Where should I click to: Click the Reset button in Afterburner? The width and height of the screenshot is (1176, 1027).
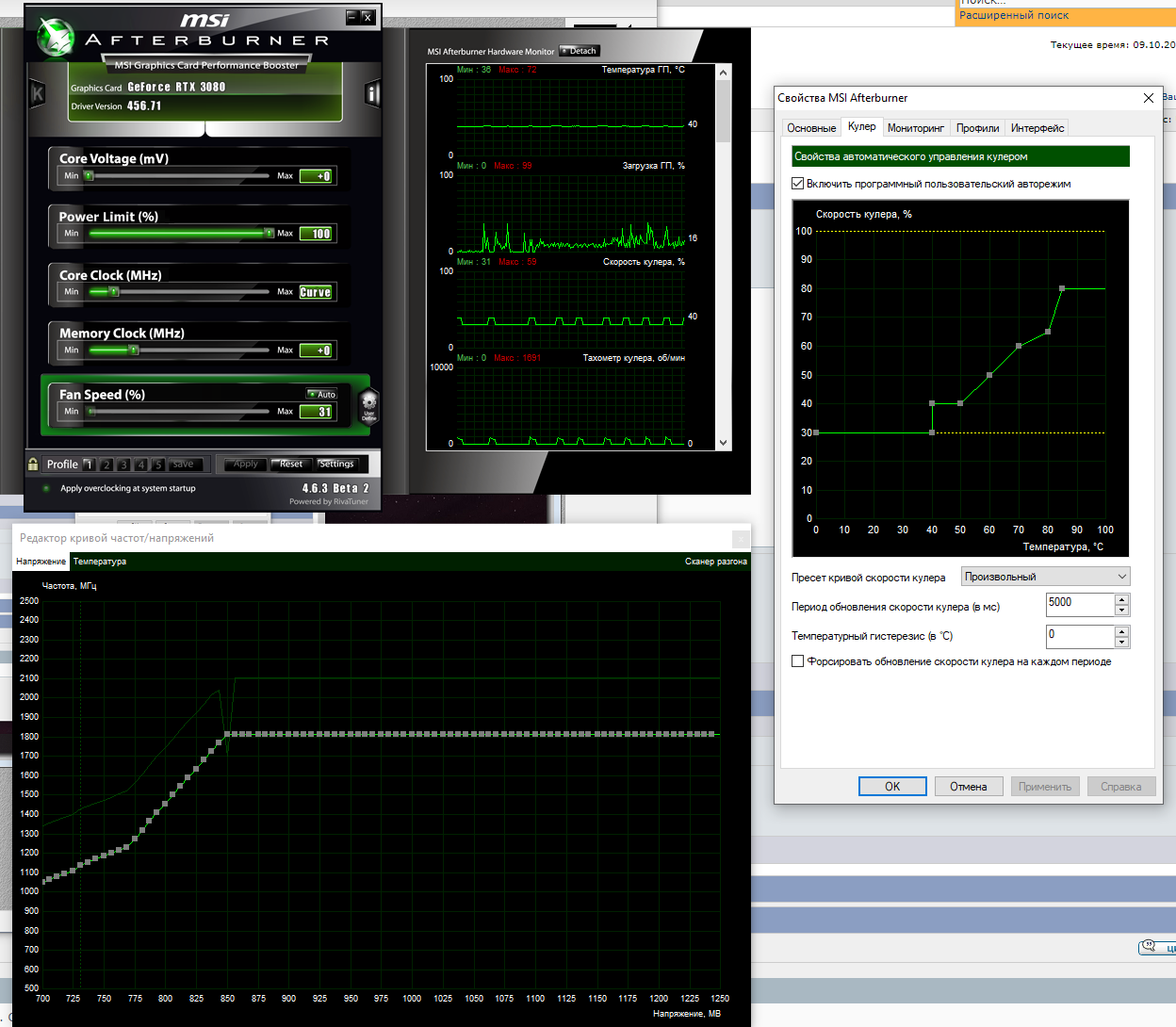(x=291, y=464)
